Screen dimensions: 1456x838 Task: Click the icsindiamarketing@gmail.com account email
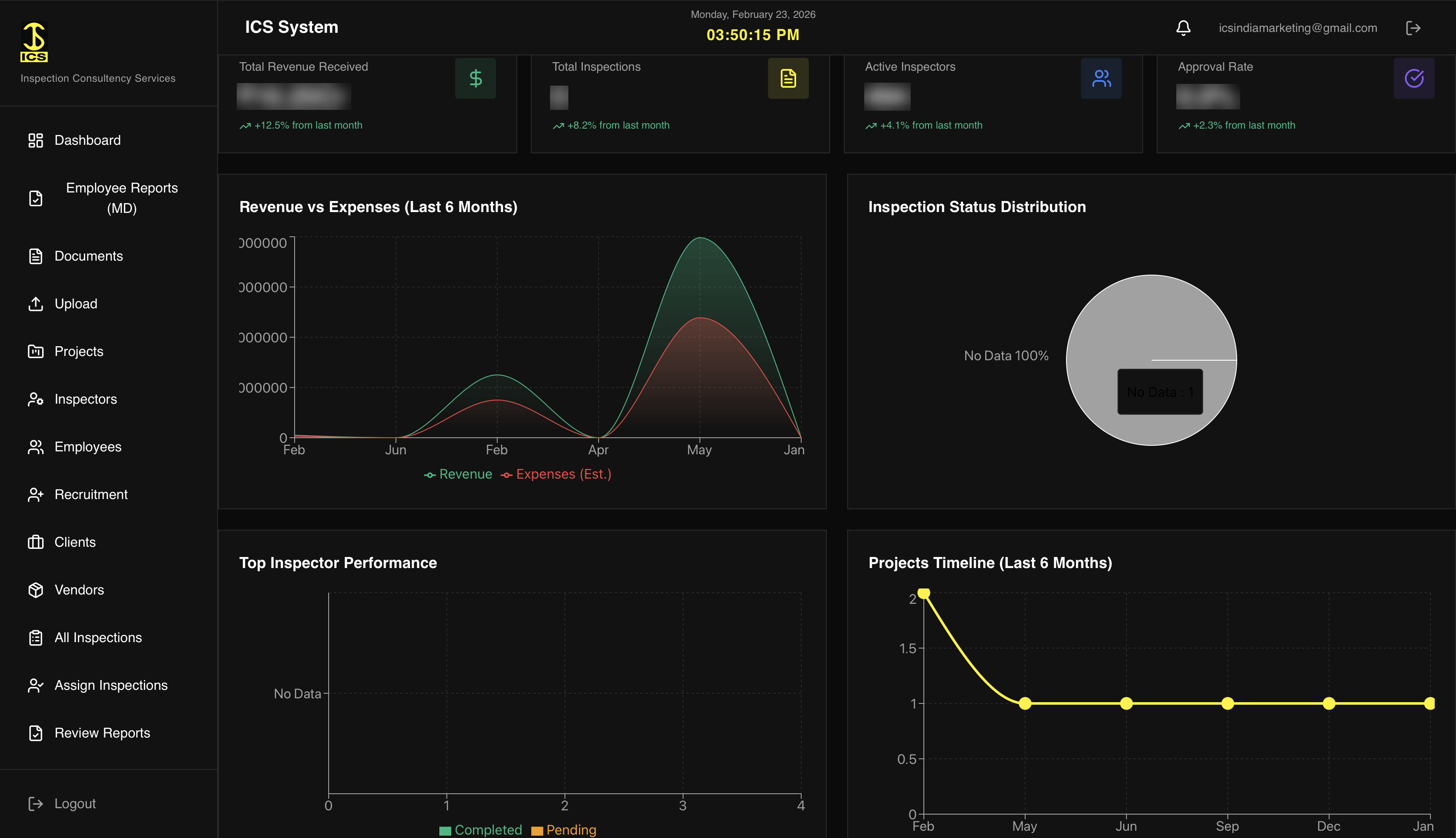[1298, 27]
